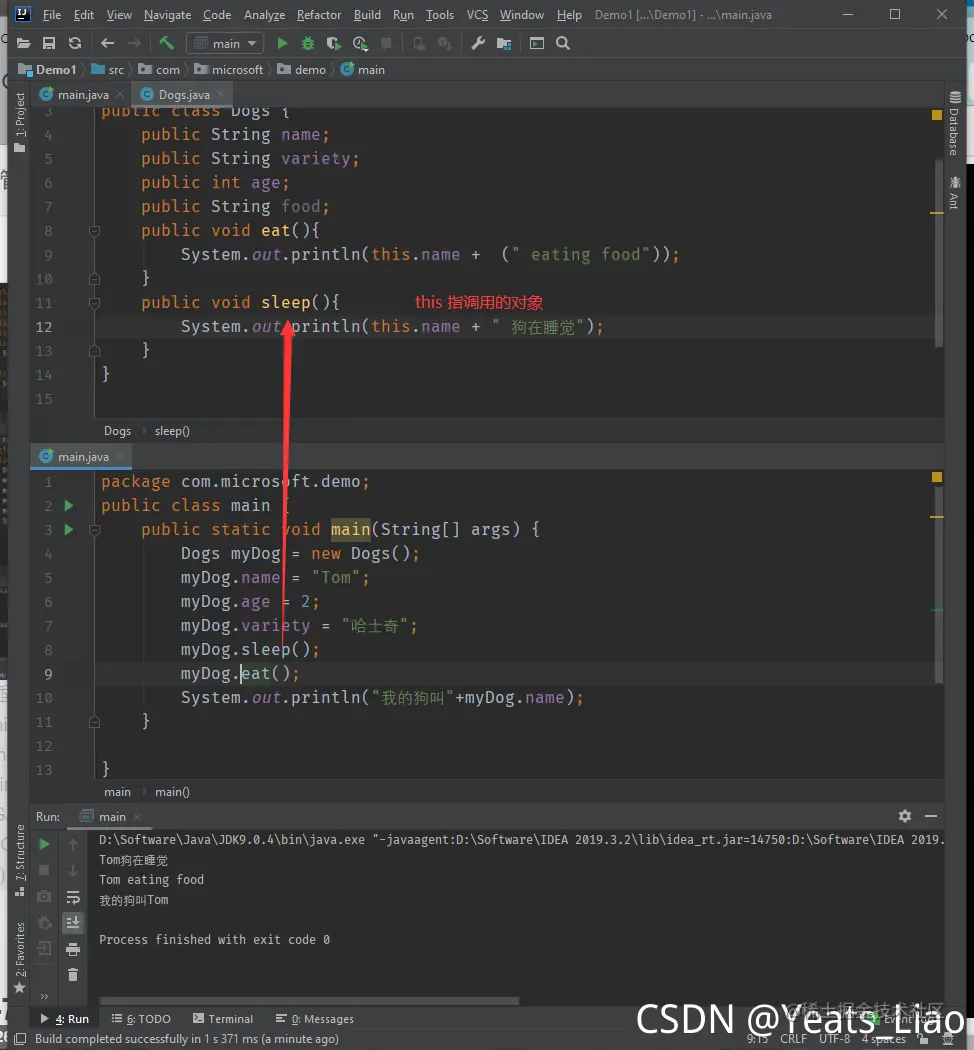Stop process in the Run panel
Image resolution: width=974 pixels, height=1050 pixels.
[44, 871]
